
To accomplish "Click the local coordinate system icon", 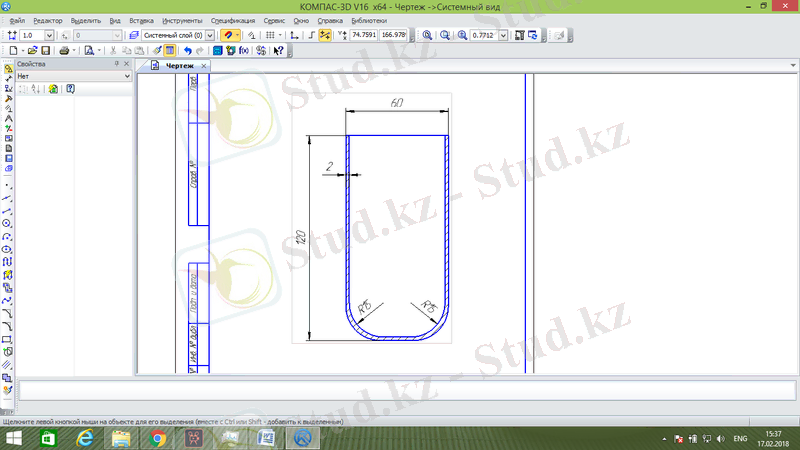I will click(294, 35).
